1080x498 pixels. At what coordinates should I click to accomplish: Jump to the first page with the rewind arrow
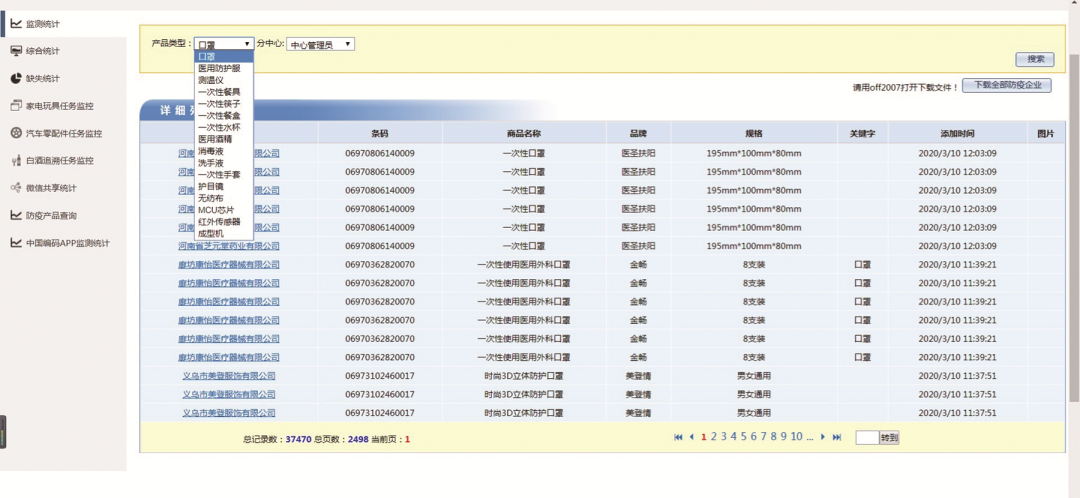click(678, 437)
